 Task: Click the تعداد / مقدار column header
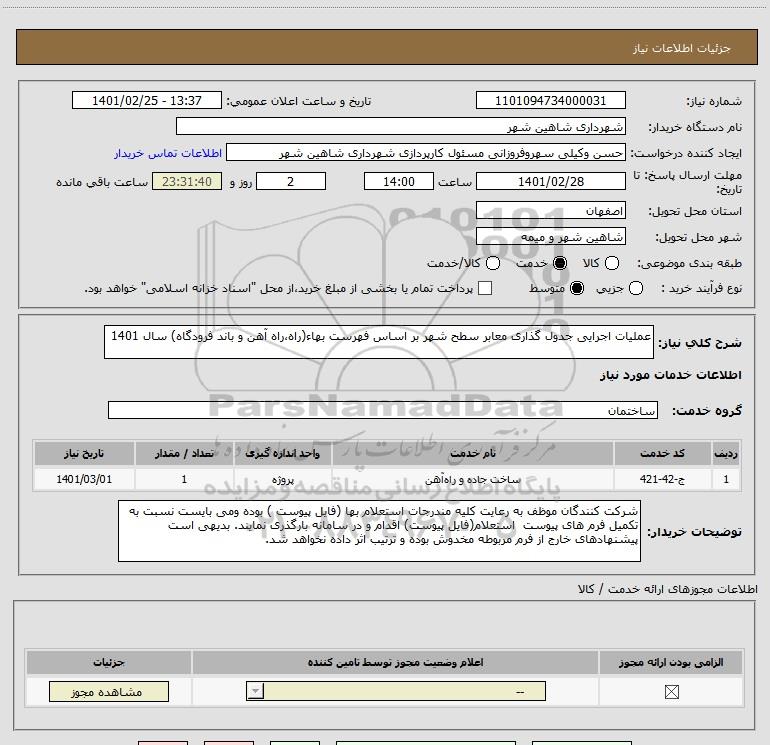coord(184,453)
